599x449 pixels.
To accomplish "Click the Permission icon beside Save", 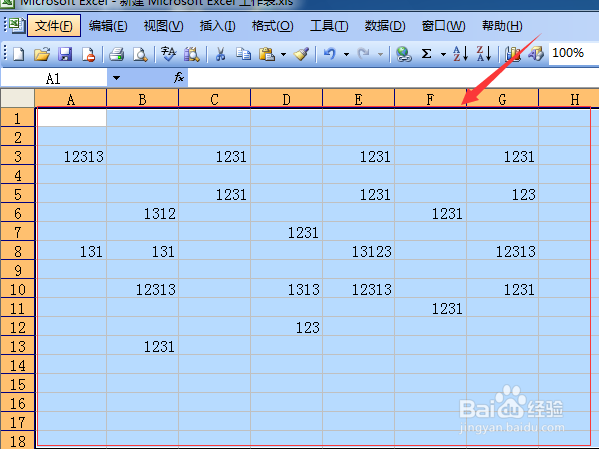I will click(88, 54).
